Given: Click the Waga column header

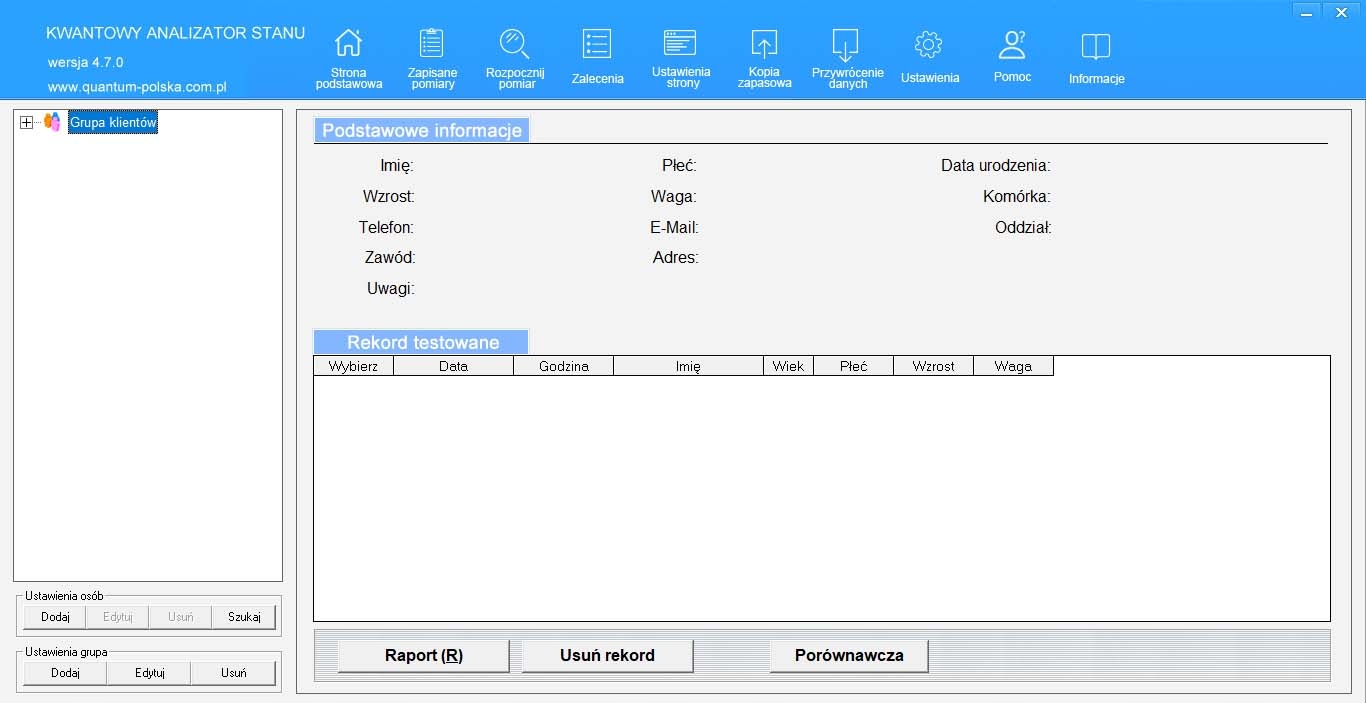Looking at the screenshot, I should pos(1013,366).
